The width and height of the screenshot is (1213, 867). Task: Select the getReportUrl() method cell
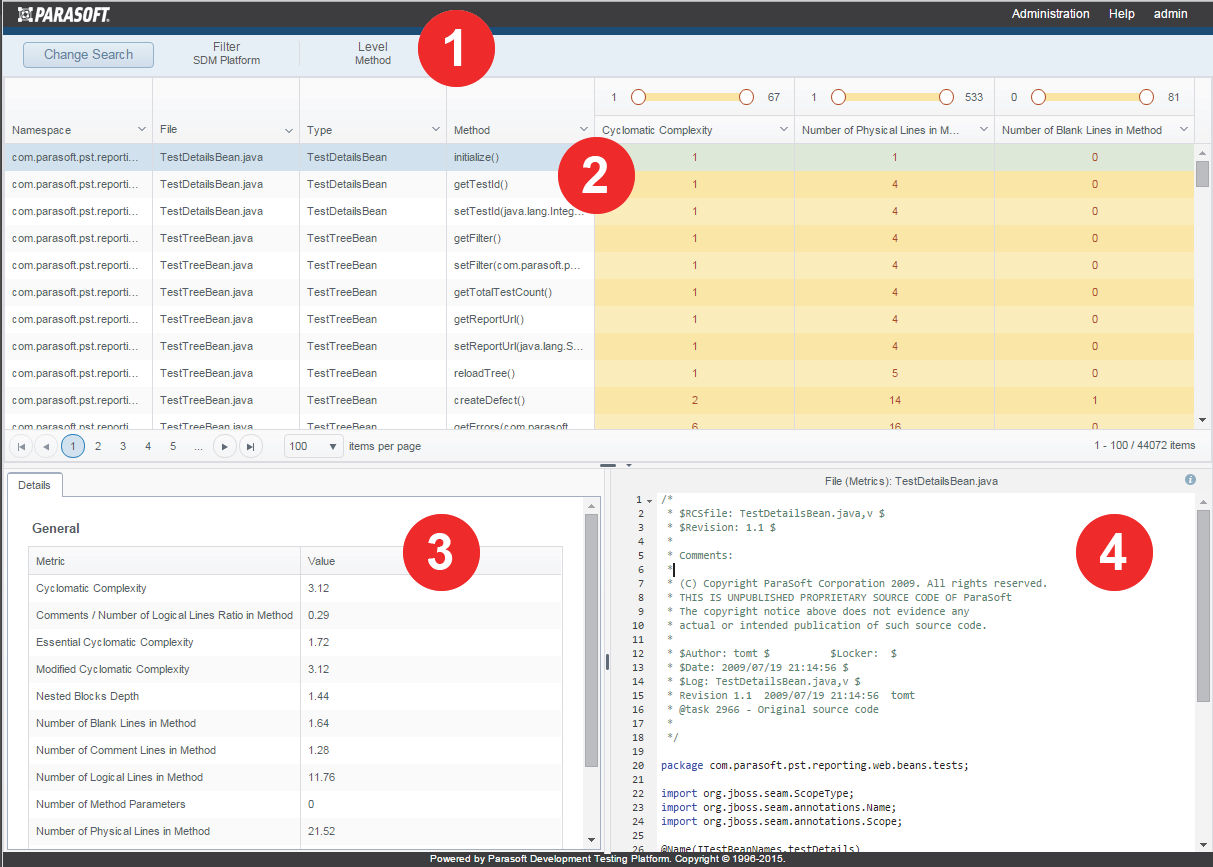(520, 319)
